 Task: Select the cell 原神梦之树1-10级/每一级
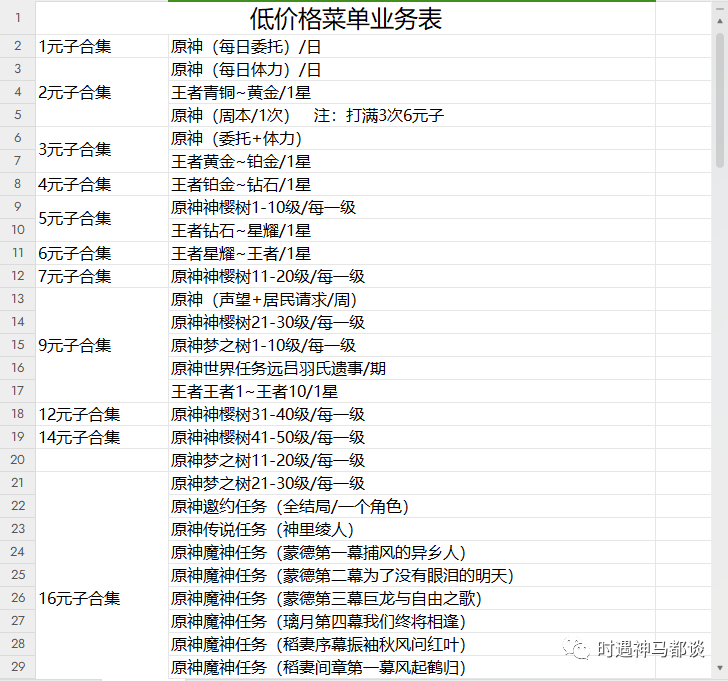(411, 345)
